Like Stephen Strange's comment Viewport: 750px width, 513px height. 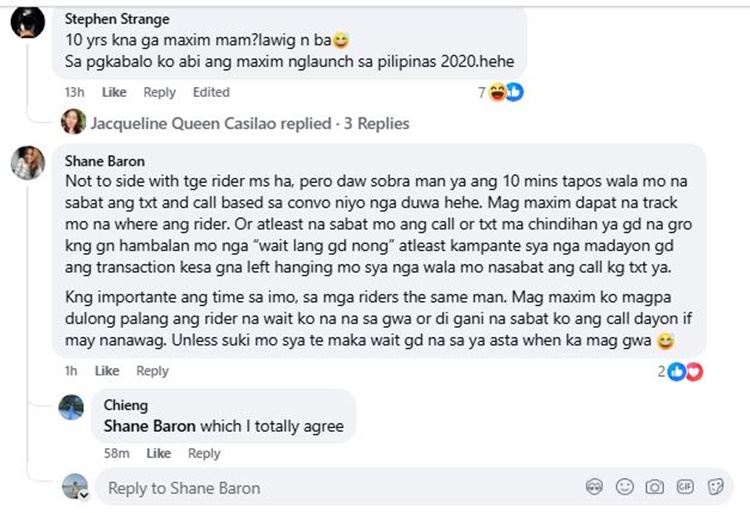pyautogui.click(x=114, y=92)
